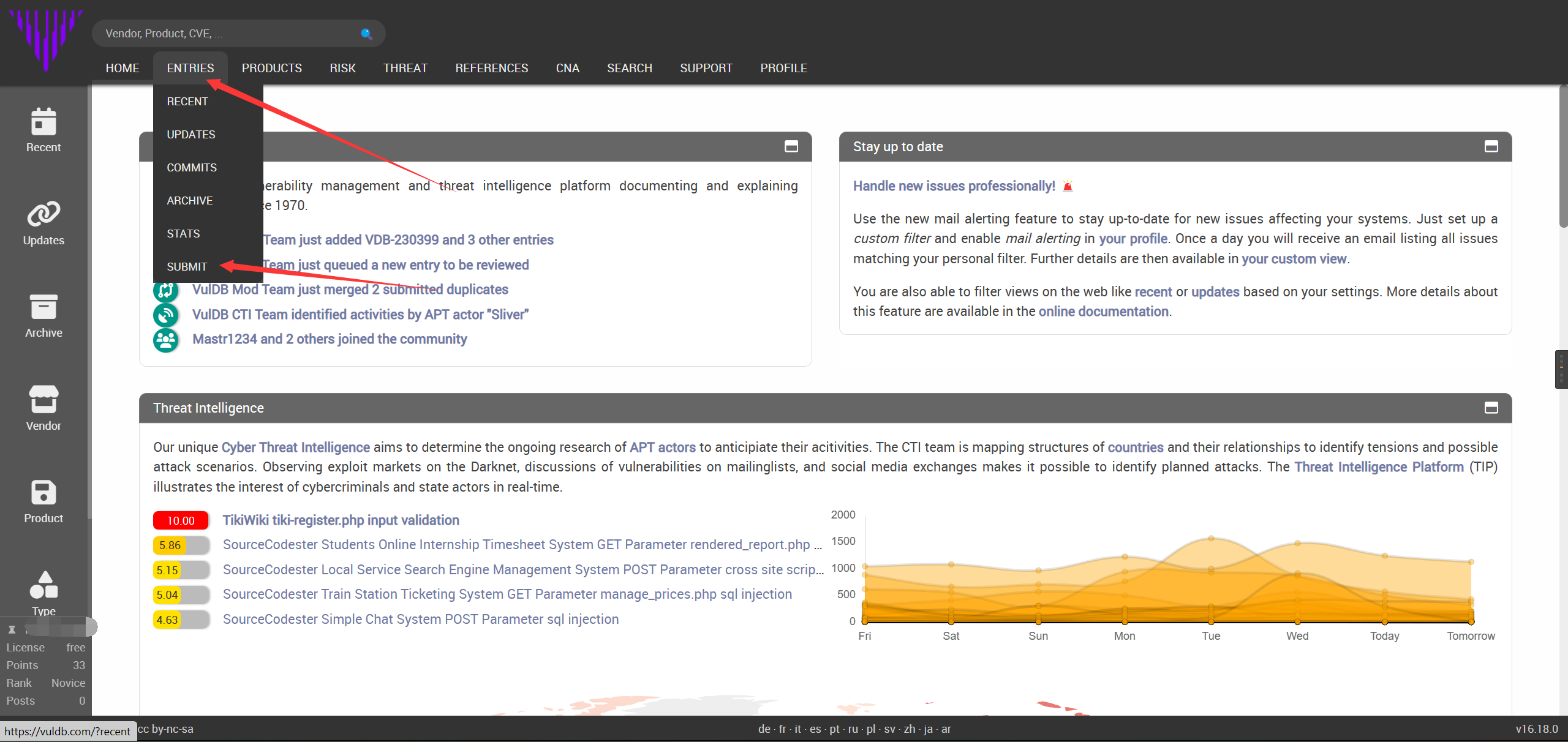The height and width of the screenshot is (742, 1568).
Task: Open Students Online Internship Timesheet System entry
Action: (522, 545)
